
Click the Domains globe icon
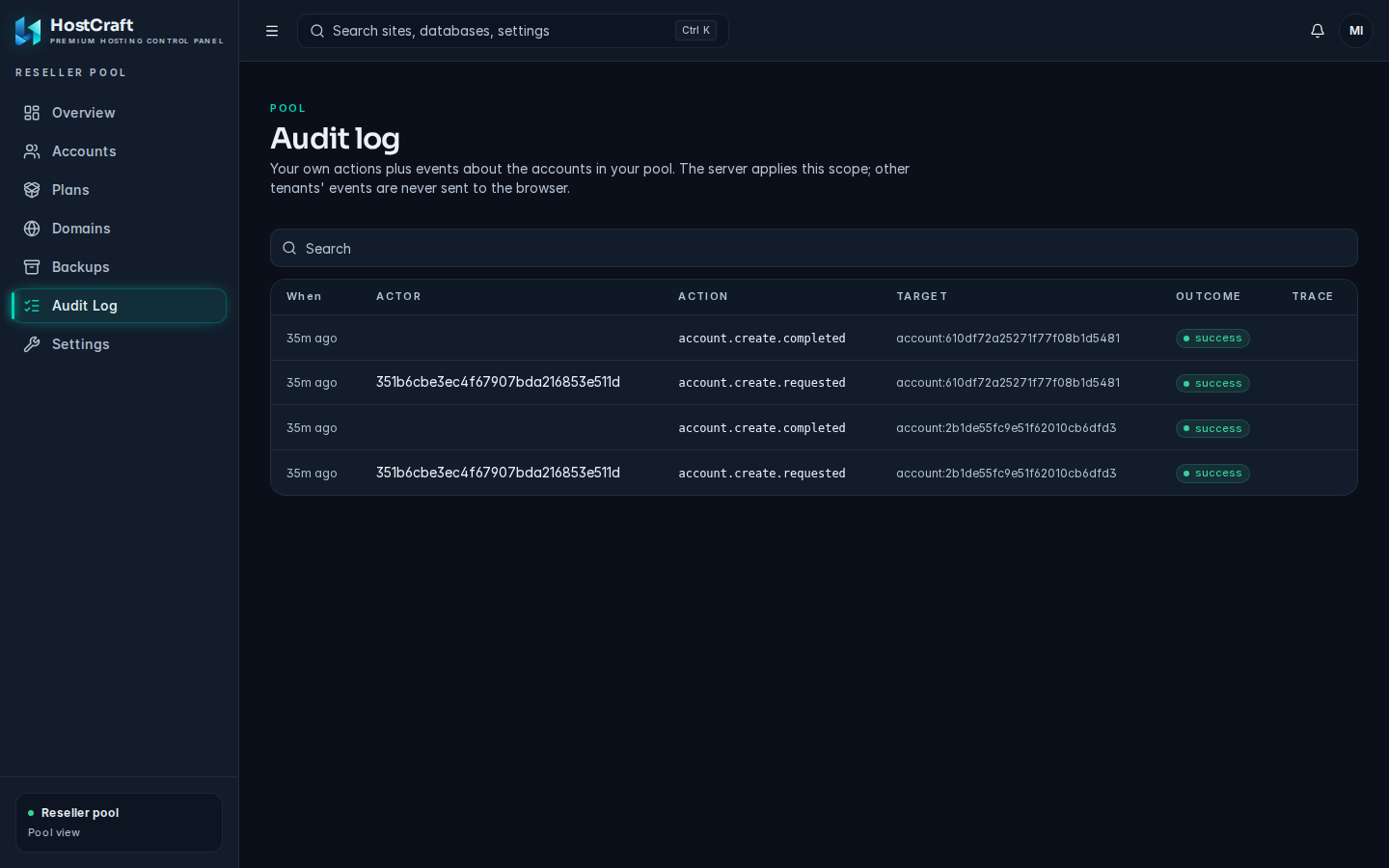[32, 229]
